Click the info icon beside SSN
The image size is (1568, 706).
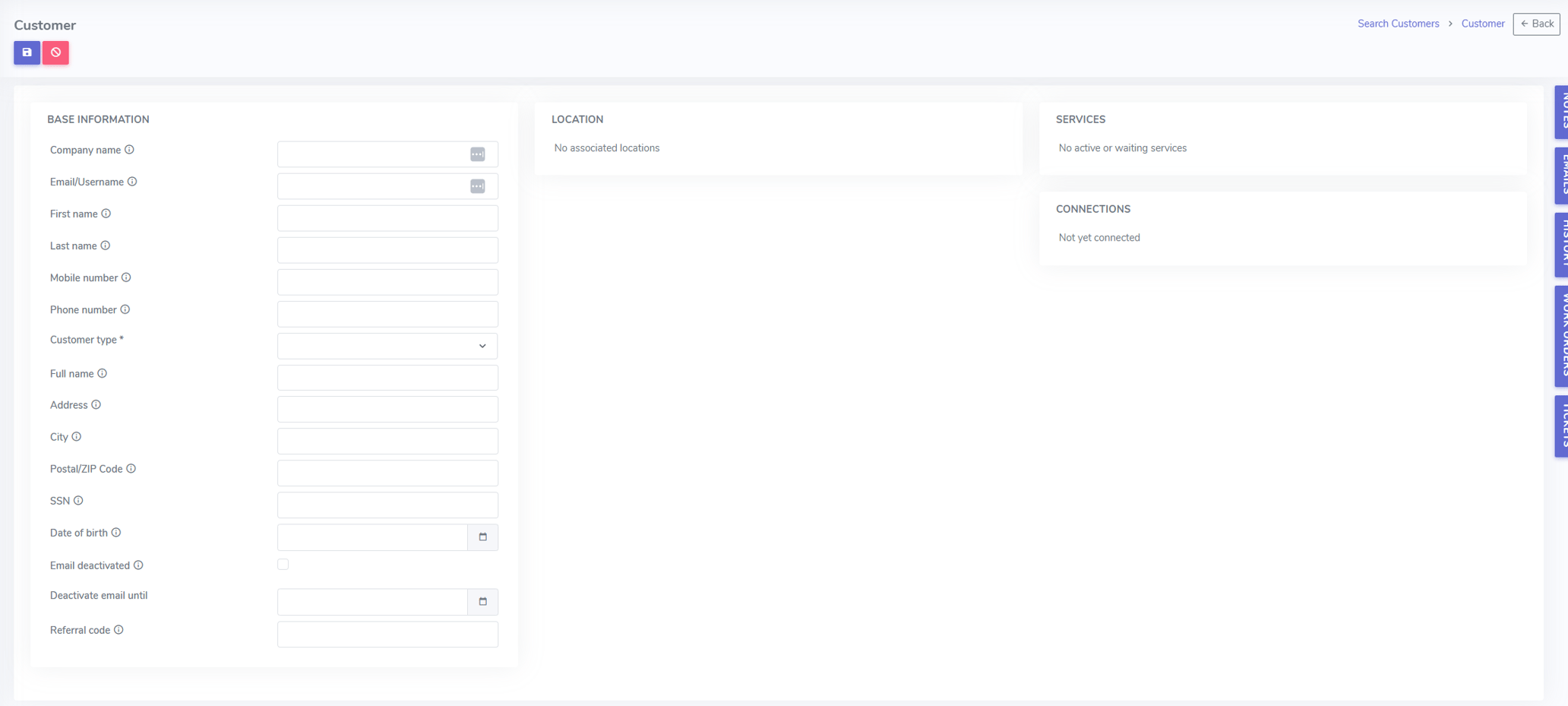(77, 500)
